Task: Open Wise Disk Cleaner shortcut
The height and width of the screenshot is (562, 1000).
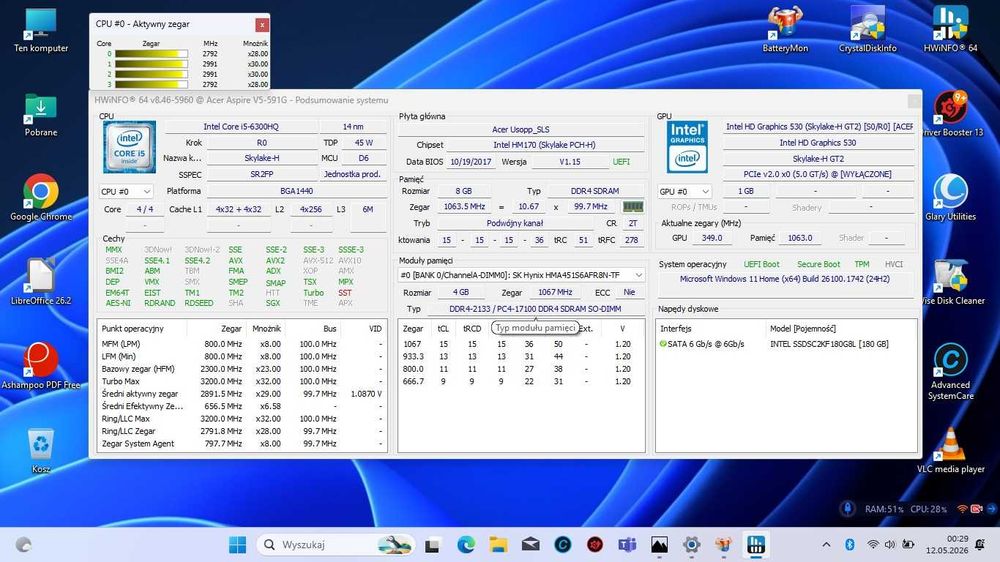Action: (952, 281)
